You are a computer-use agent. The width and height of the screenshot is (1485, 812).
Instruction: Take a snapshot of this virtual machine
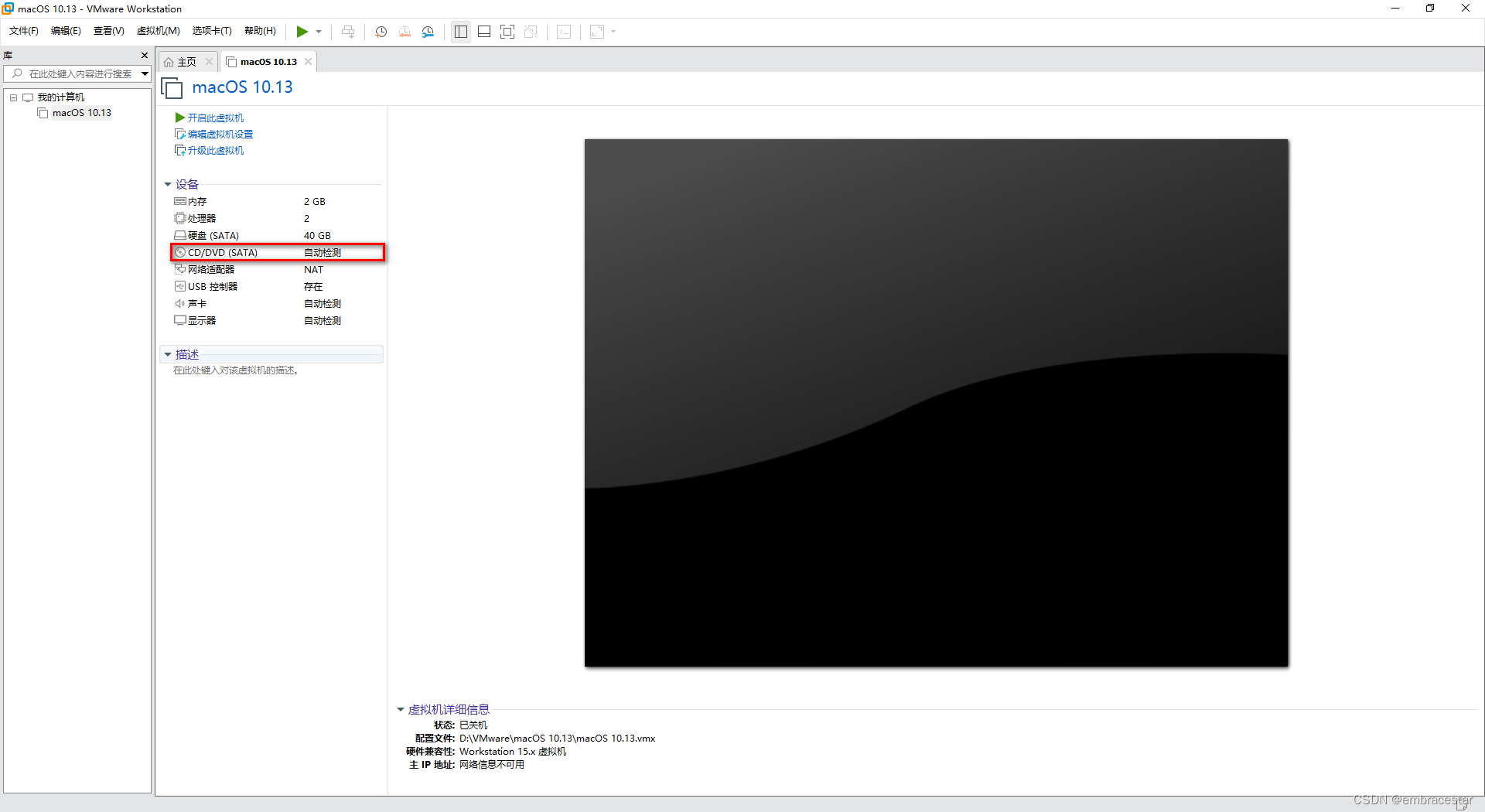coord(381,32)
